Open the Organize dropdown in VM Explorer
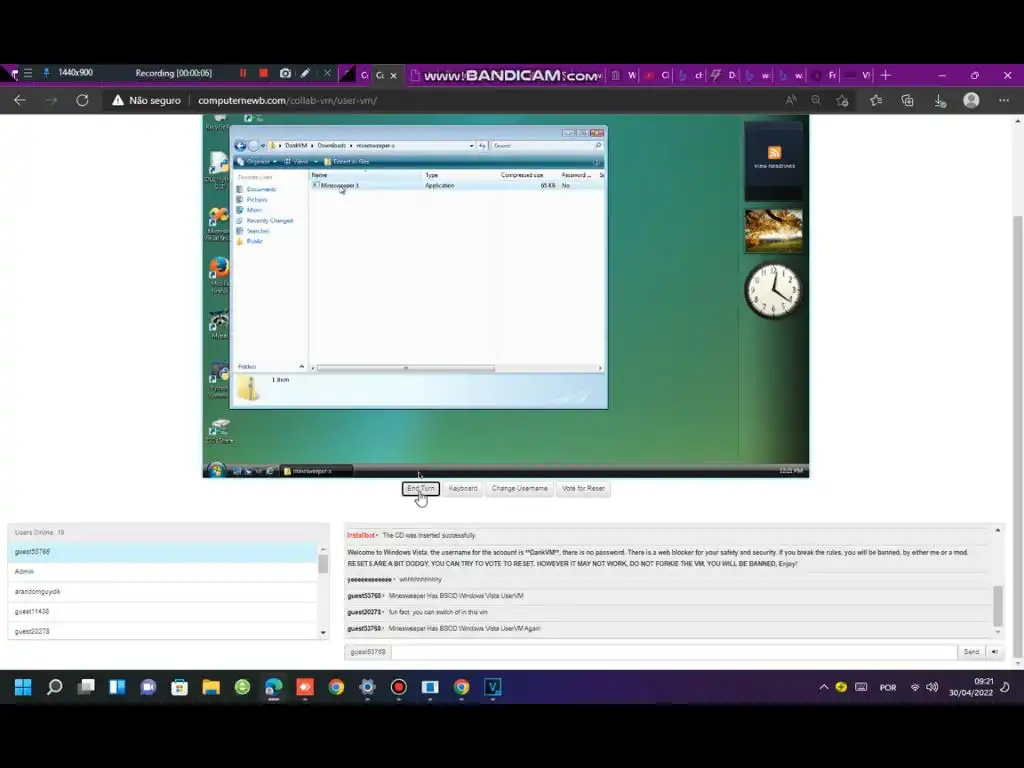Screen dimensions: 1024x768 [x=257, y=161]
